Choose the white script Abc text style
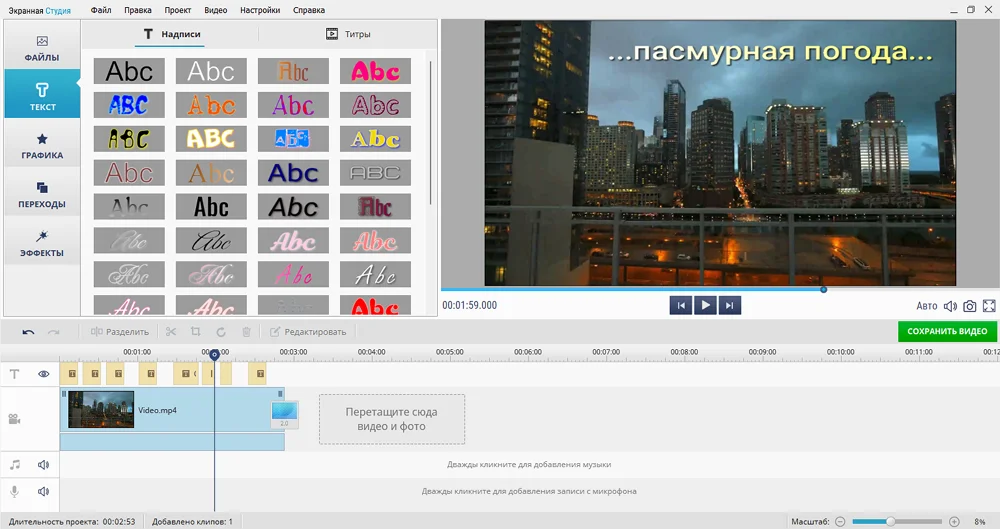This screenshot has height=529, width=1000. click(375, 274)
